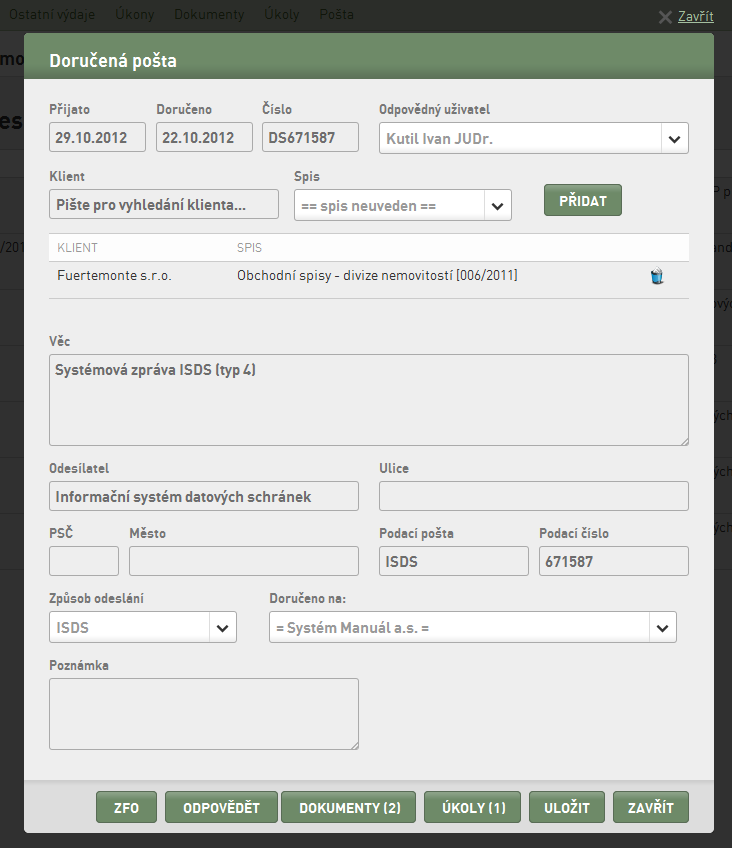Viewport: 732px width, 848px height.
Task: Save with the ULOŽIT button
Action: [567, 807]
